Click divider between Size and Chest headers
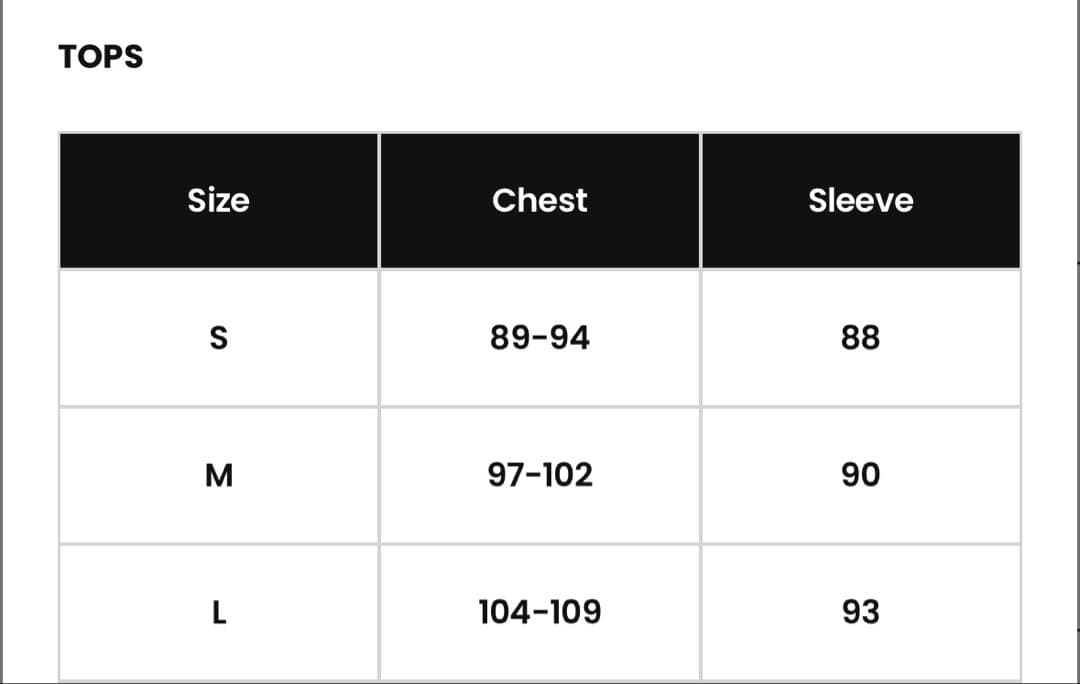Viewport: 1080px width, 684px height. point(379,200)
